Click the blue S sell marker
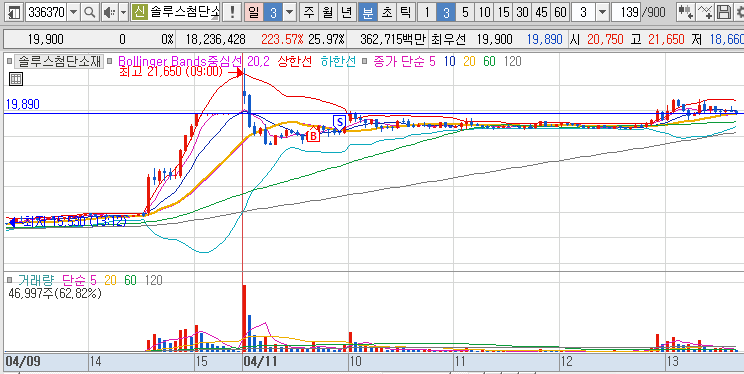This screenshot has width=744, height=374. pos(339,122)
